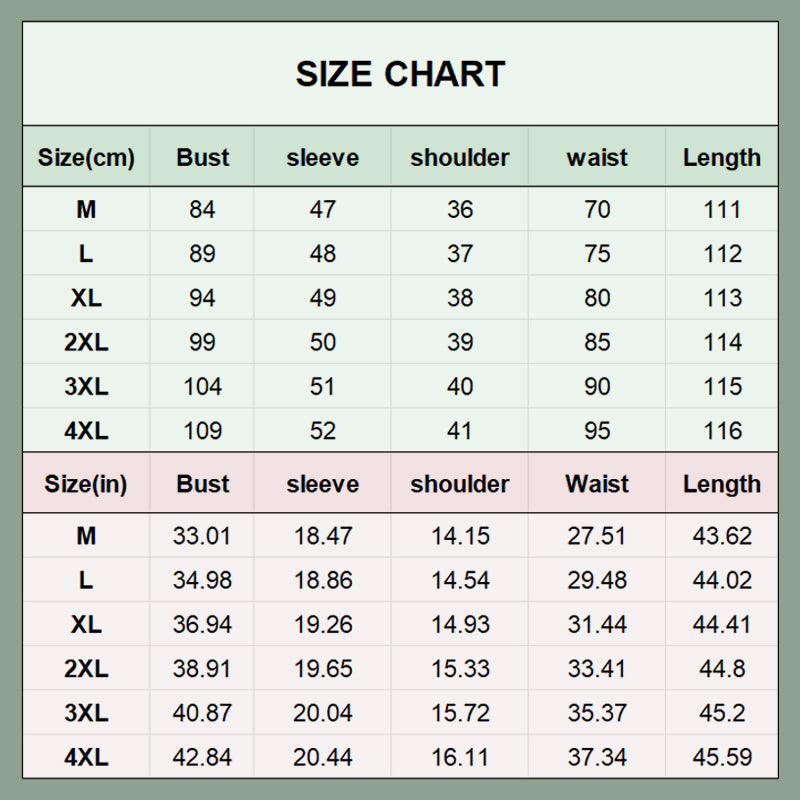Click the M row label in the cm table
This screenshot has width=800, height=800.
tap(86, 210)
